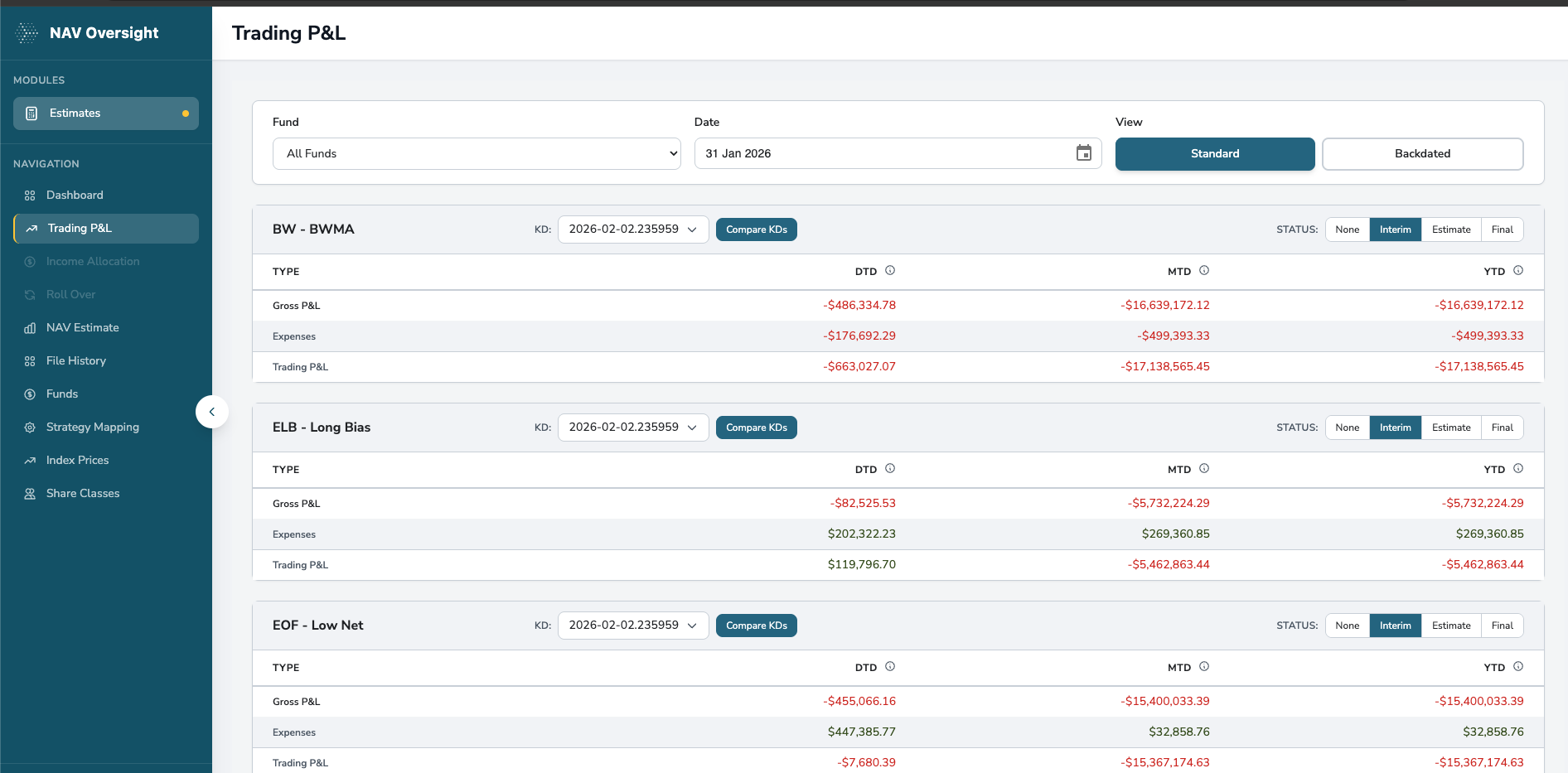This screenshot has width=1568, height=773.
Task: Open File History from the sidebar
Action: [x=76, y=361]
